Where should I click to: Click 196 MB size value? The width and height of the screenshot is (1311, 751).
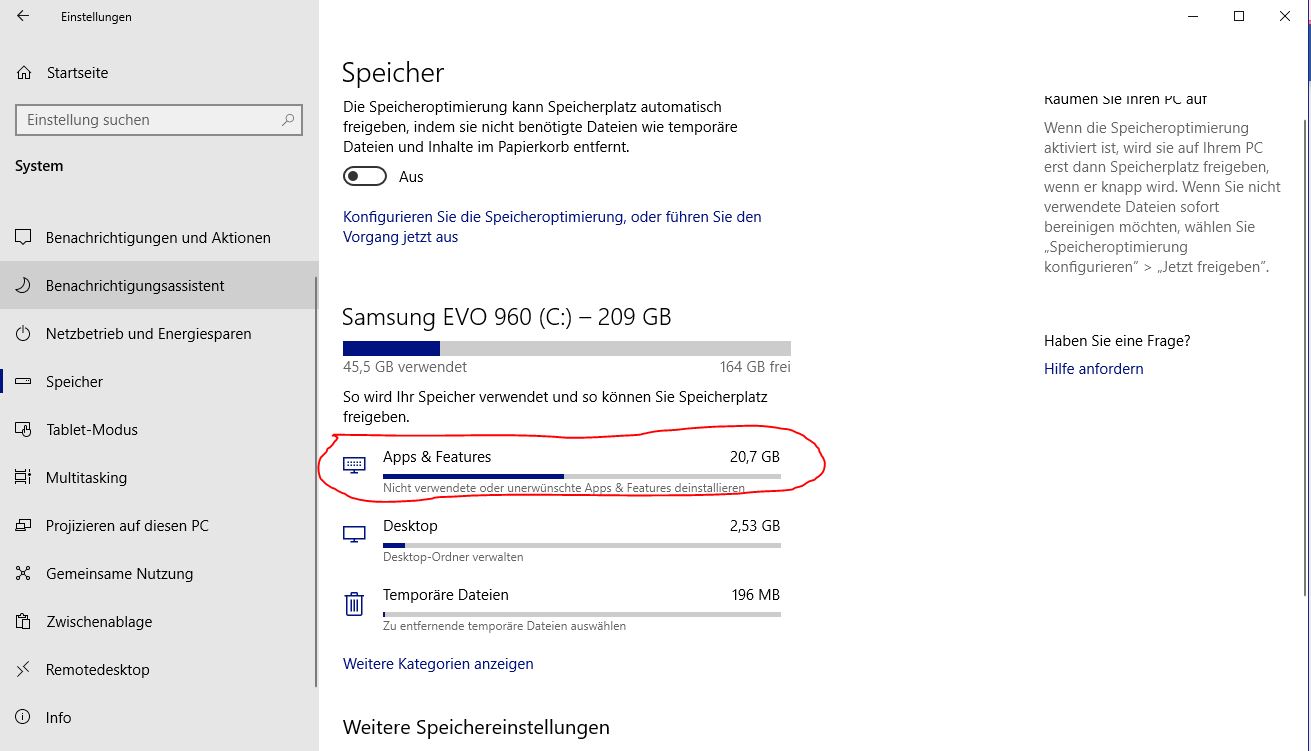click(756, 595)
